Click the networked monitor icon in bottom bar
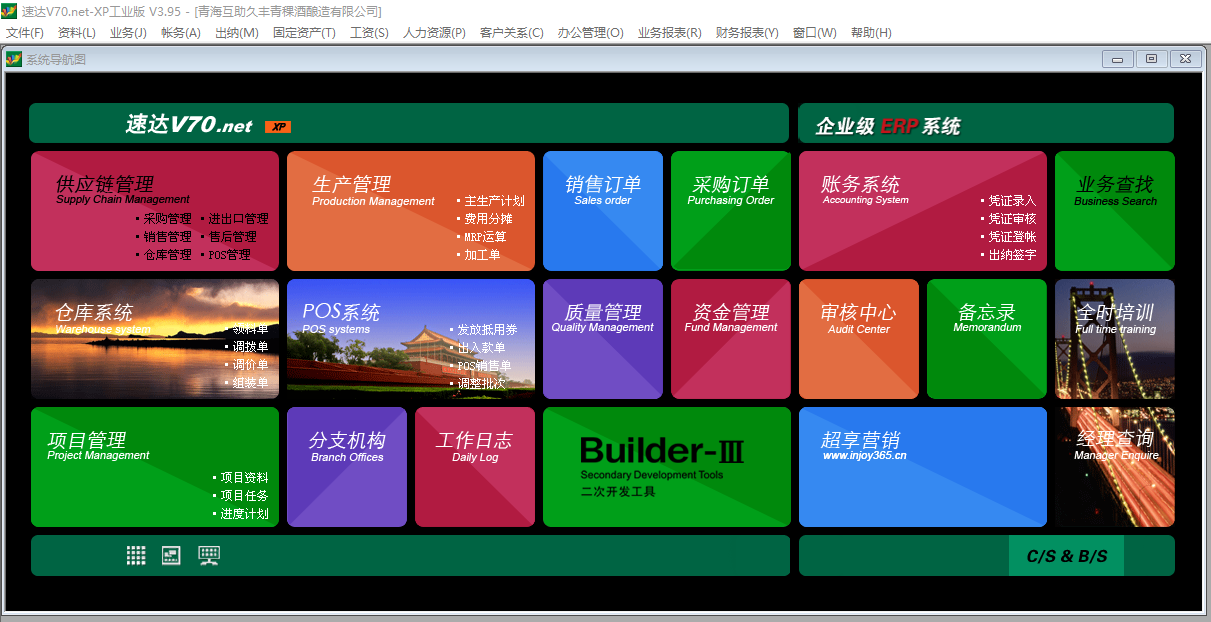Image resolution: width=1211 pixels, height=622 pixels. tap(209, 555)
